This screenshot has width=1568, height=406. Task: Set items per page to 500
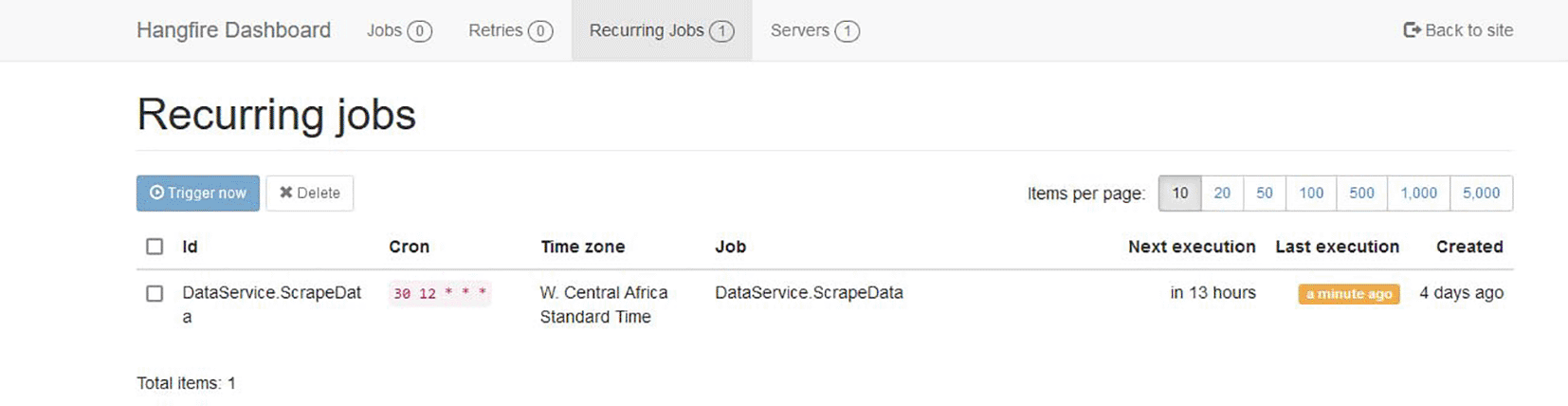[x=1361, y=193]
